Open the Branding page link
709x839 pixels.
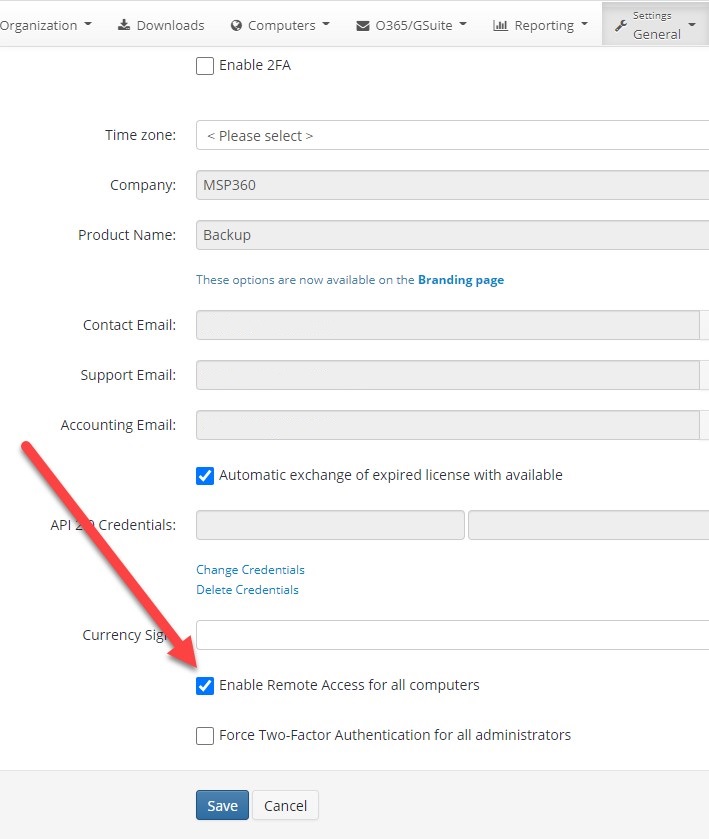pos(461,280)
